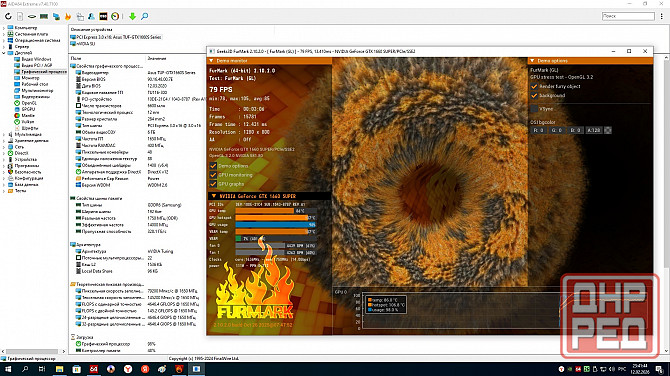Select Mantle in the tree
Screen dimensions: 670x376
click(x=28, y=115)
